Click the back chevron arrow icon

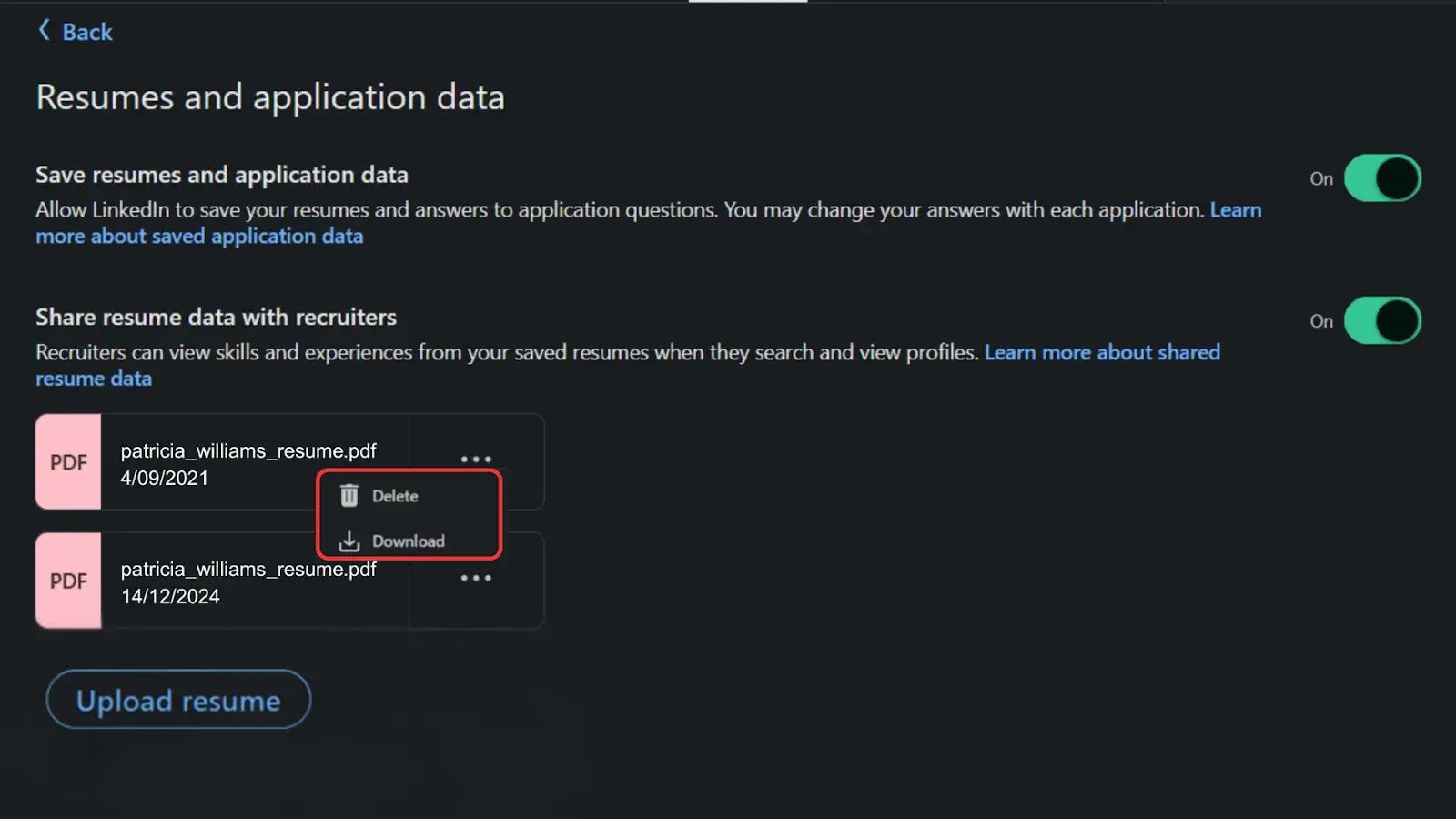tap(44, 31)
